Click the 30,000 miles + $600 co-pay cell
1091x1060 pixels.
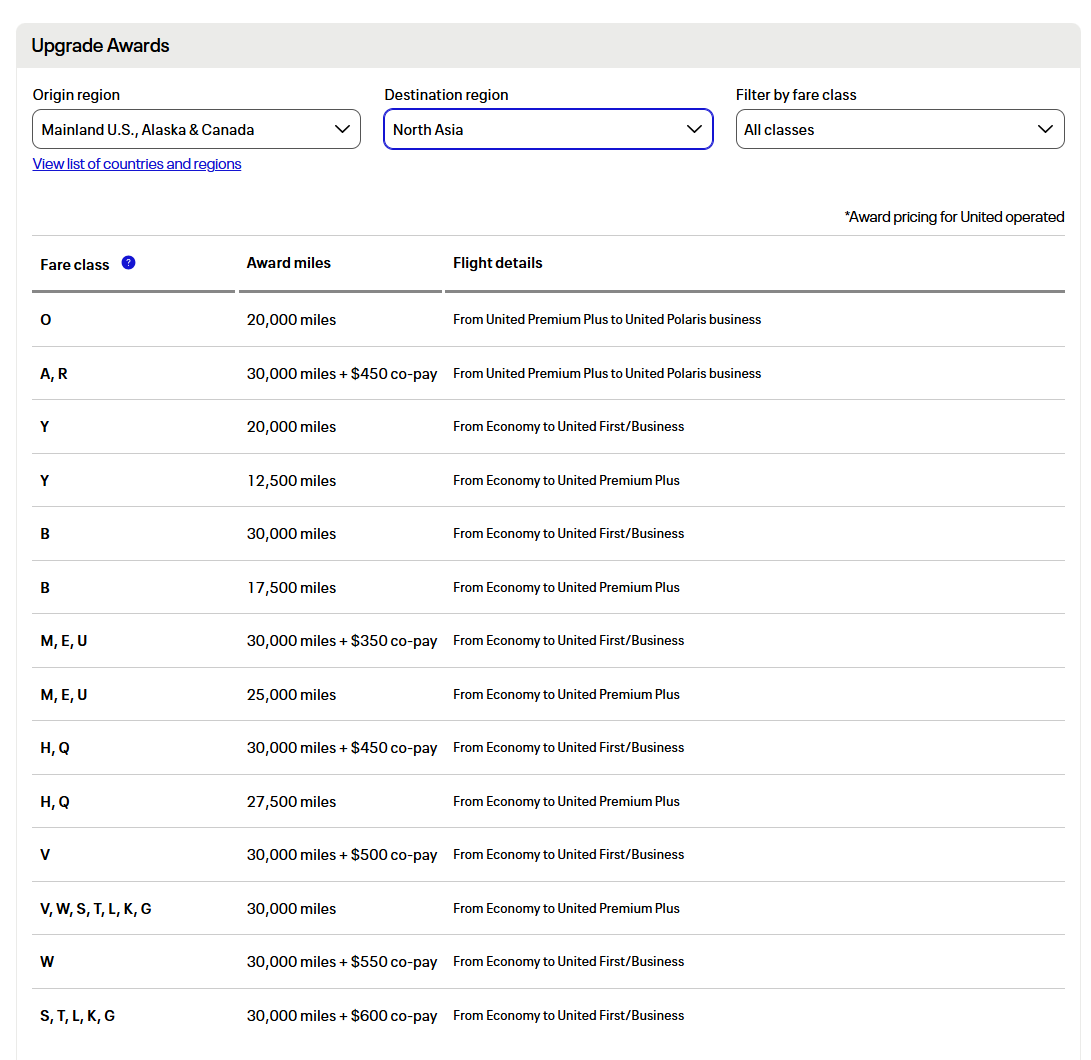click(342, 1015)
